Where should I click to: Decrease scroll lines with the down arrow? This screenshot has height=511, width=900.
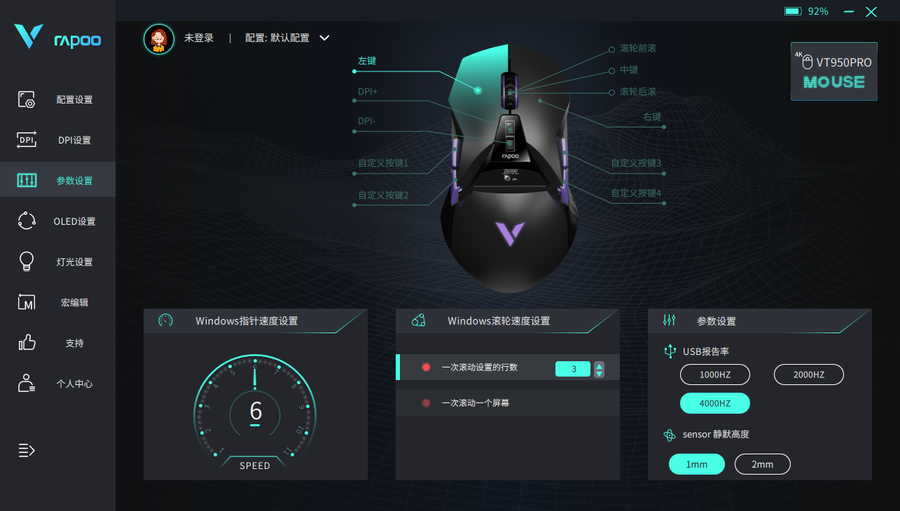[599, 373]
